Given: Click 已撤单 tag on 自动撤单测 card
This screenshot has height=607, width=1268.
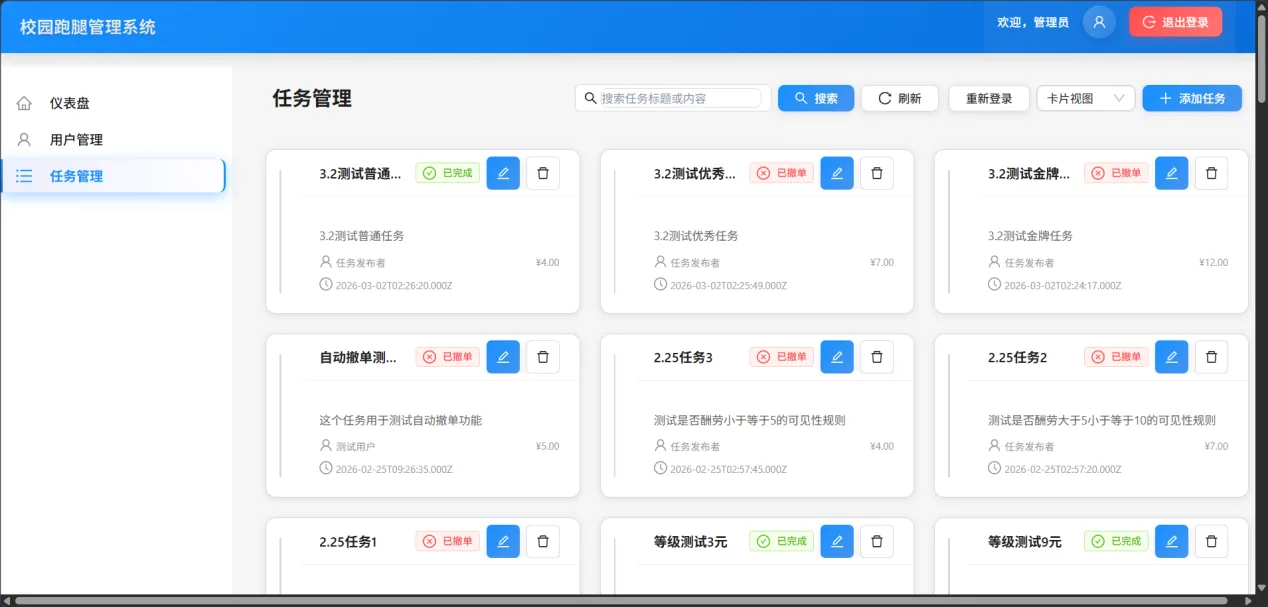Looking at the screenshot, I should tap(448, 357).
